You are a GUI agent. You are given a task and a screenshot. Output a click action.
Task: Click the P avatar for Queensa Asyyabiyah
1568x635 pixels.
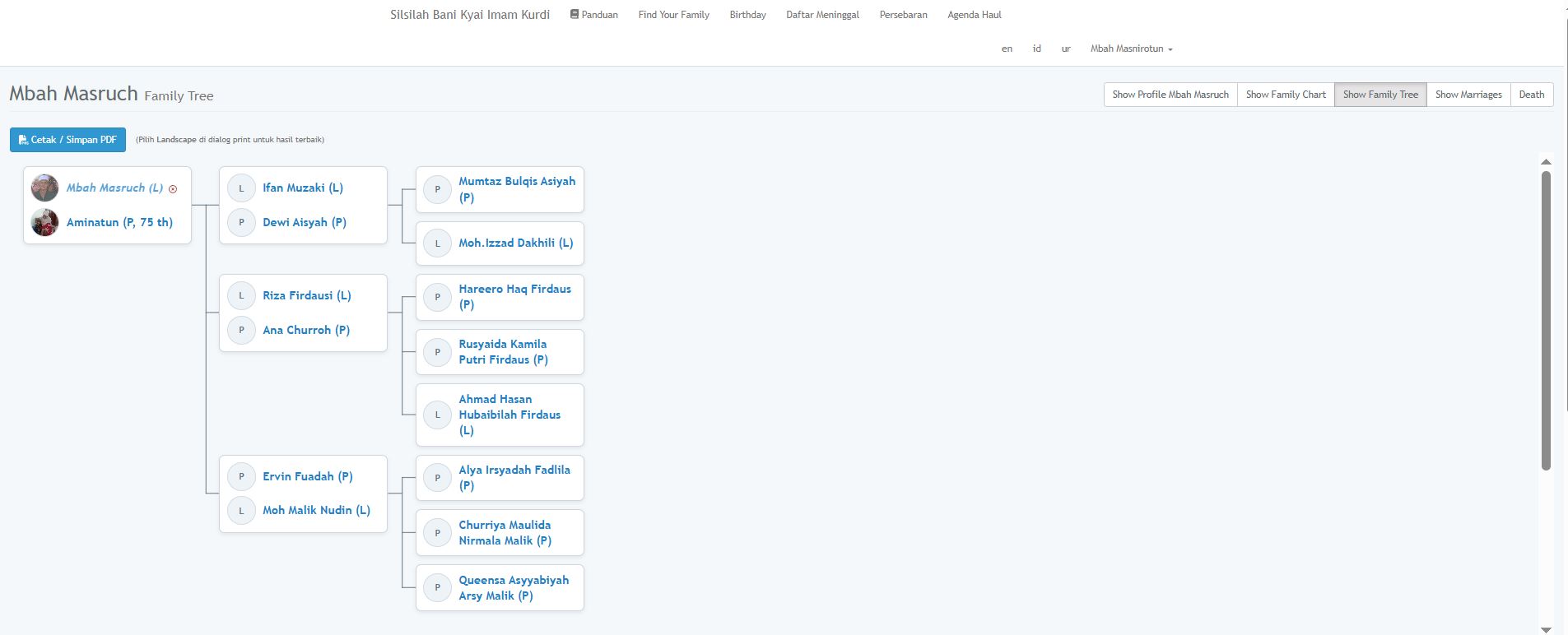(x=437, y=587)
